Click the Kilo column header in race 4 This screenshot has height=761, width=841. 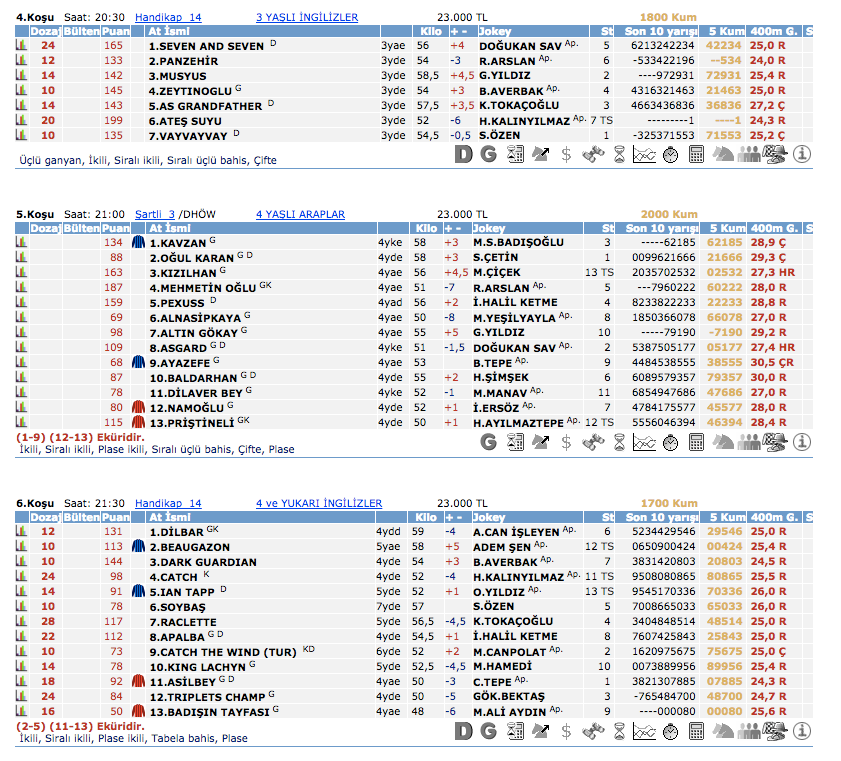point(427,32)
